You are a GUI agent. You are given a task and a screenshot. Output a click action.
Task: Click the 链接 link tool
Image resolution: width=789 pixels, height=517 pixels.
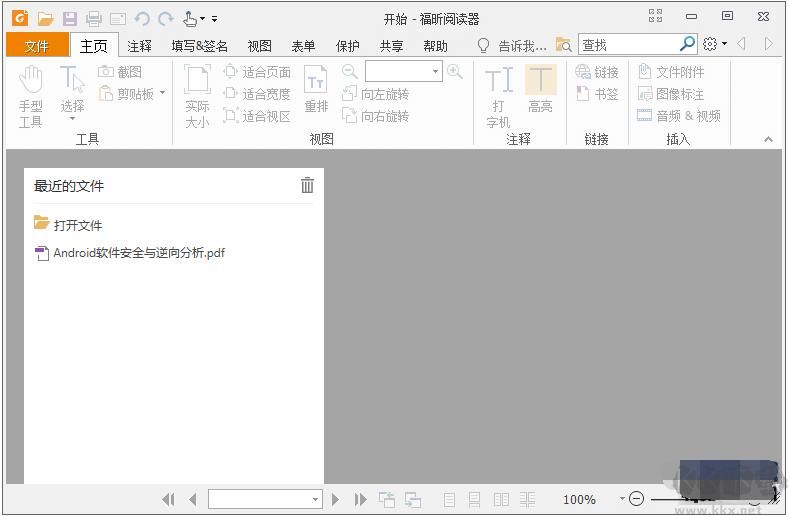click(597, 72)
